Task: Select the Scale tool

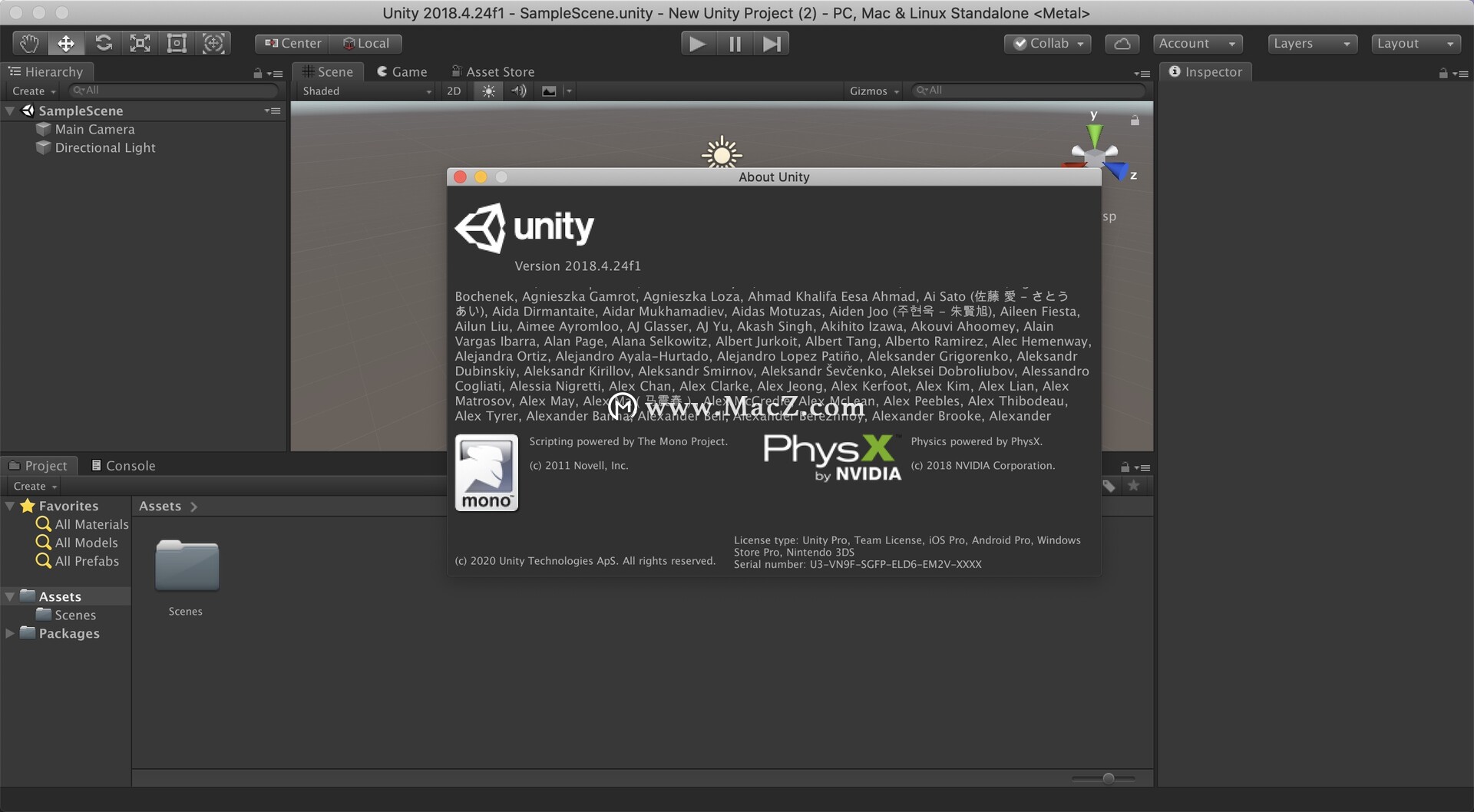Action: pyautogui.click(x=140, y=44)
